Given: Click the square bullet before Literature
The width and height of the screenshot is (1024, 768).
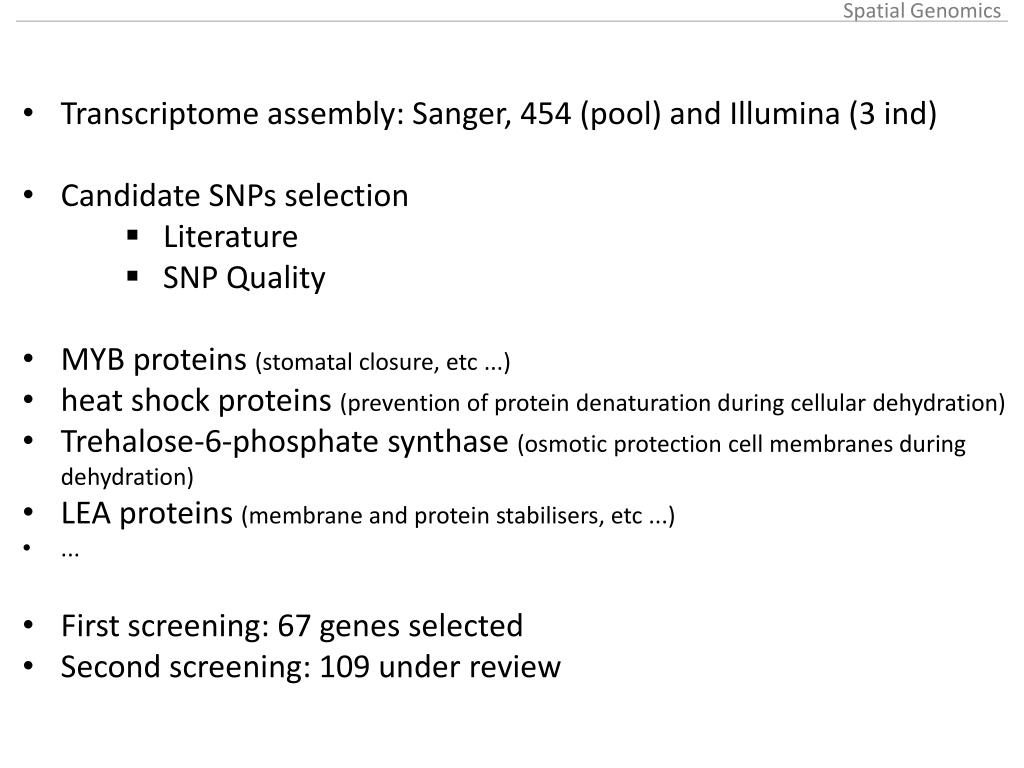Looking at the screenshot, I should click(133, 236).
